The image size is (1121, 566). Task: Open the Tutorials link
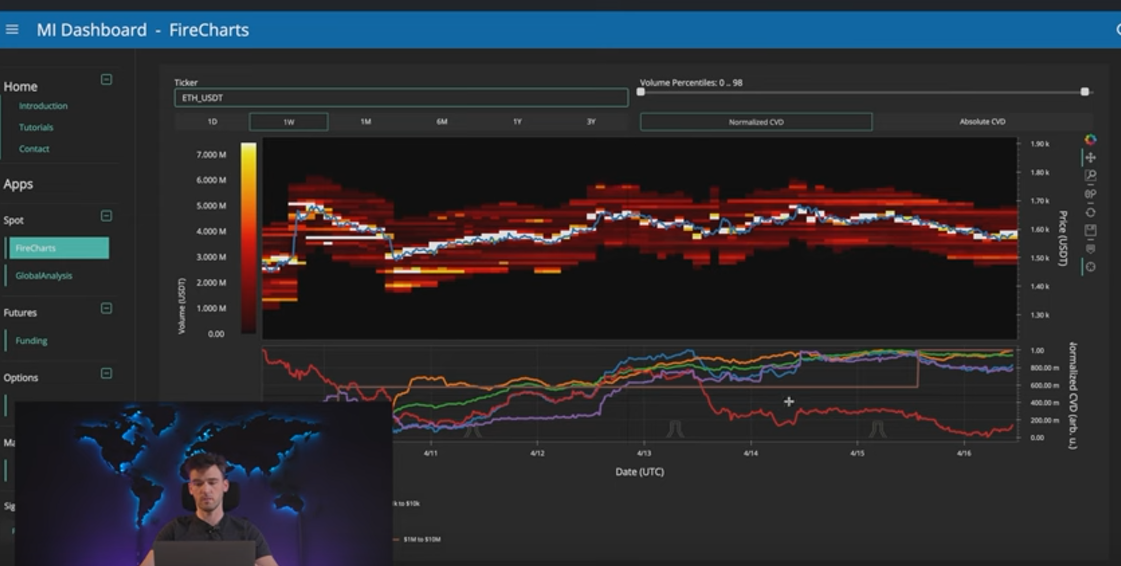(36, 128)
